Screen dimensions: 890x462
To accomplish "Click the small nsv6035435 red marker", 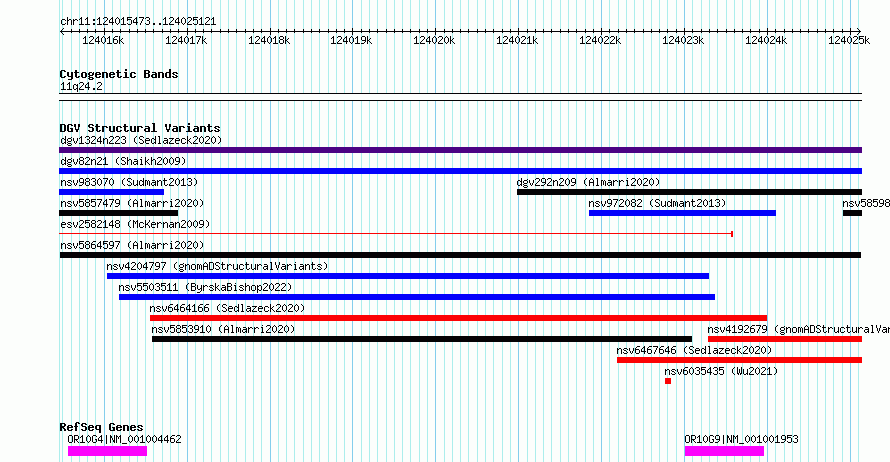I will tap(668, 381).
